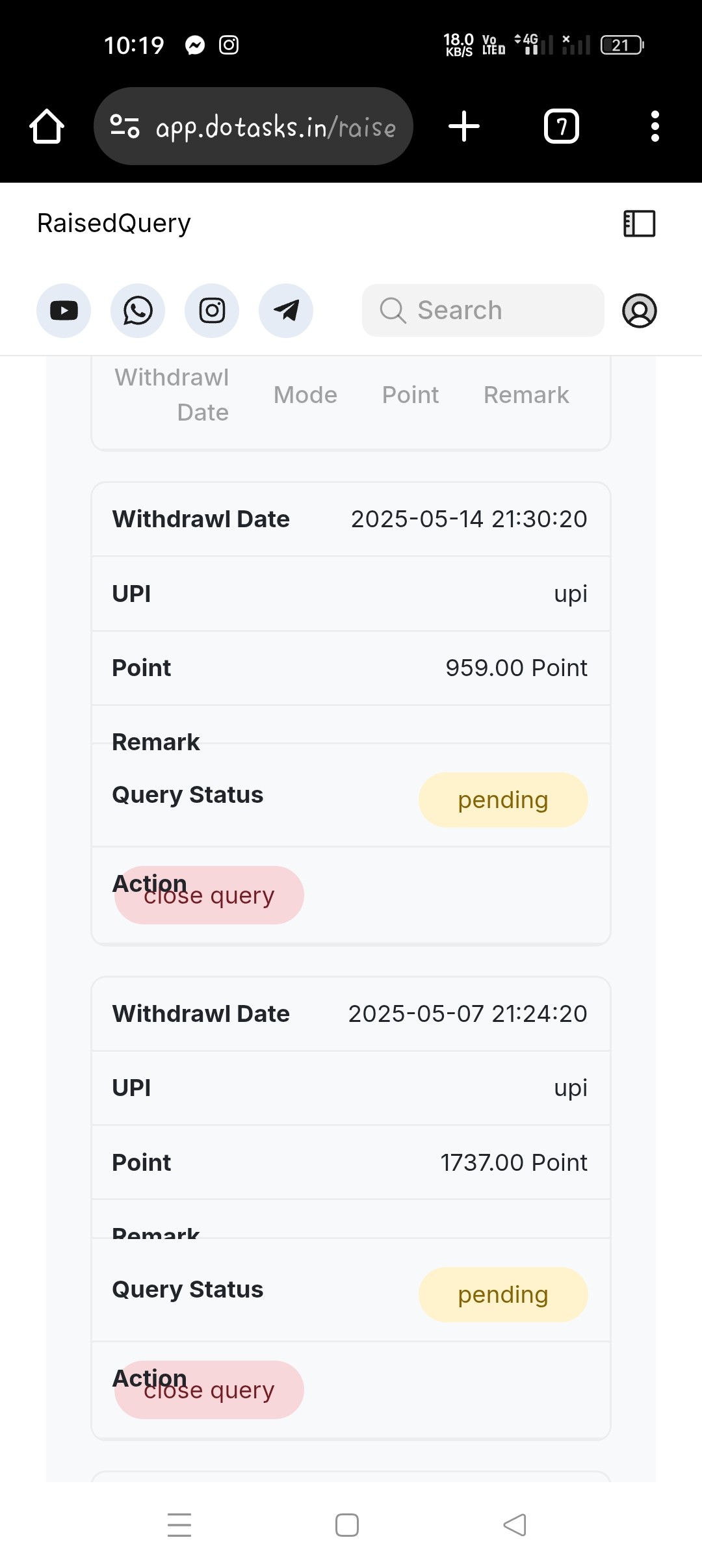Open the user profile avatar icon
Image resolution: width=702 pixels, height=1568 pixels.
pos(640,311)
